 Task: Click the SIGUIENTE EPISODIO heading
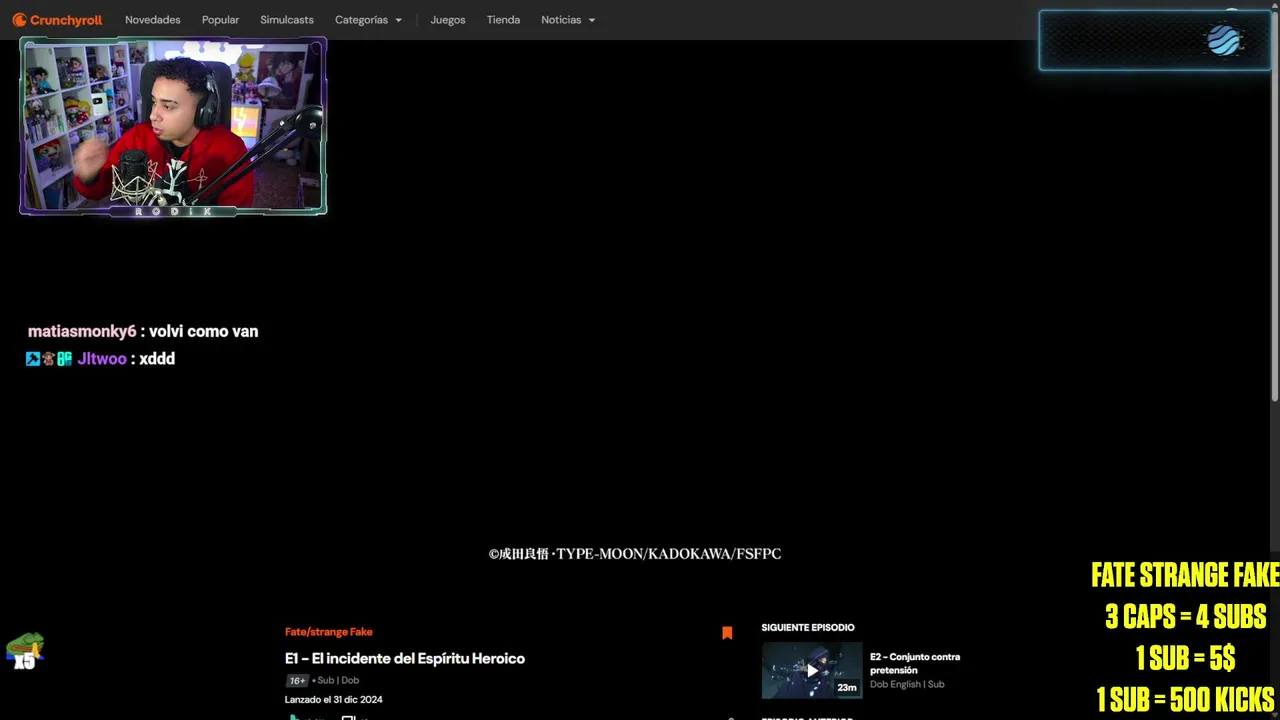(808, 627)
